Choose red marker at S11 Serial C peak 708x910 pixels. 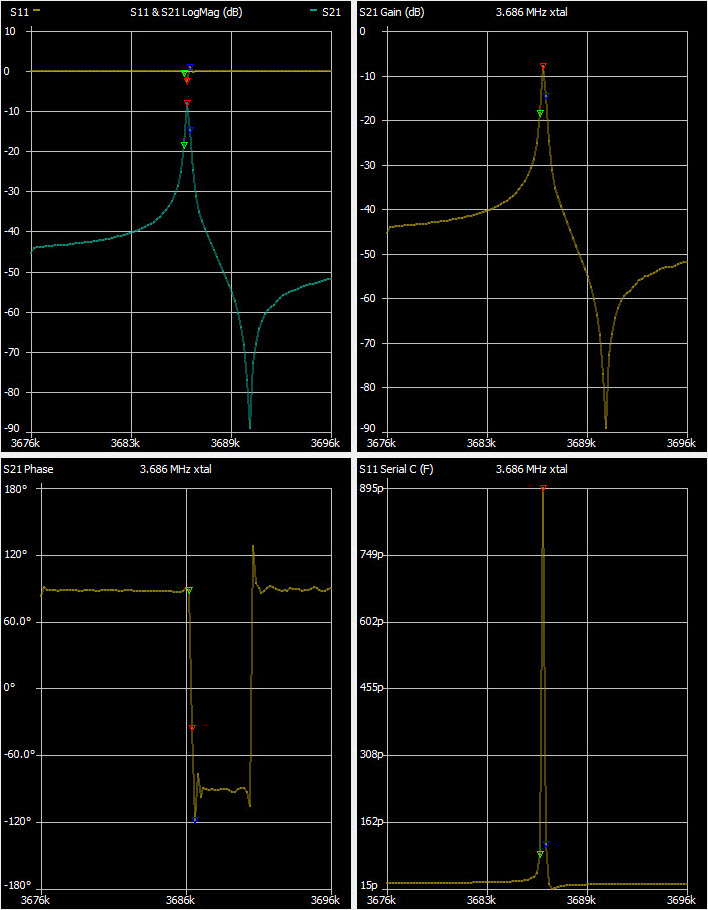543,488
